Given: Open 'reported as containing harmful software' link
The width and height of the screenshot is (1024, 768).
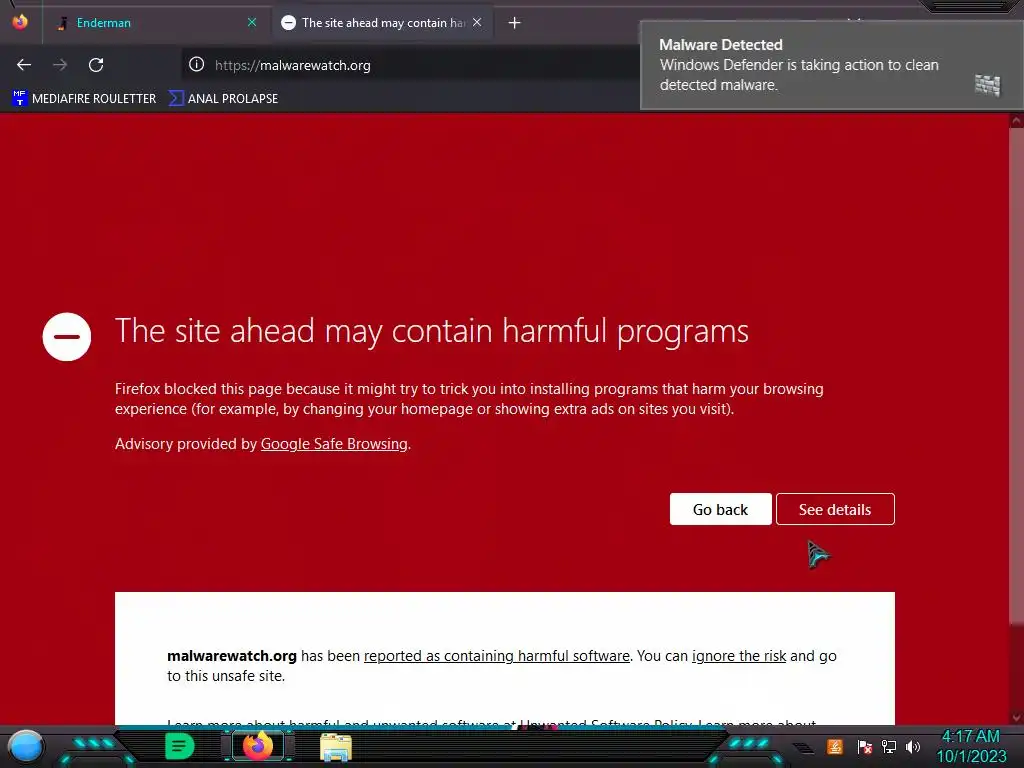Looking at the screenshot, I should [497, 656].
